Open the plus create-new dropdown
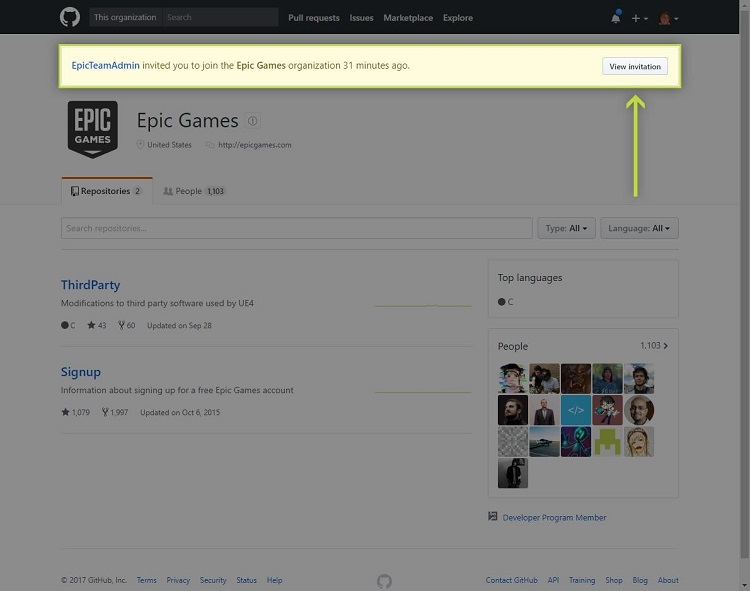The width and height of the screenshot is (750, 591). (x=639, y=18)
